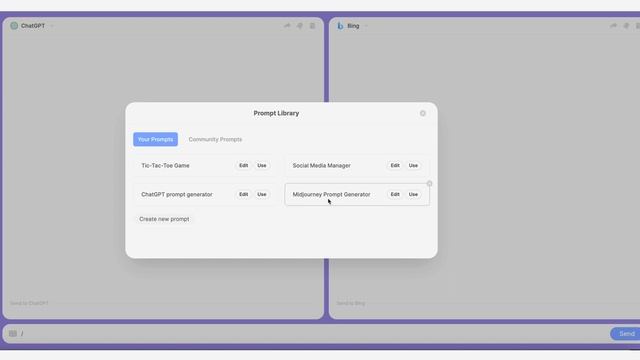Close the Prompt Library dialog
The width and height of the screenshot is (640, 360).
coord(423,113)
